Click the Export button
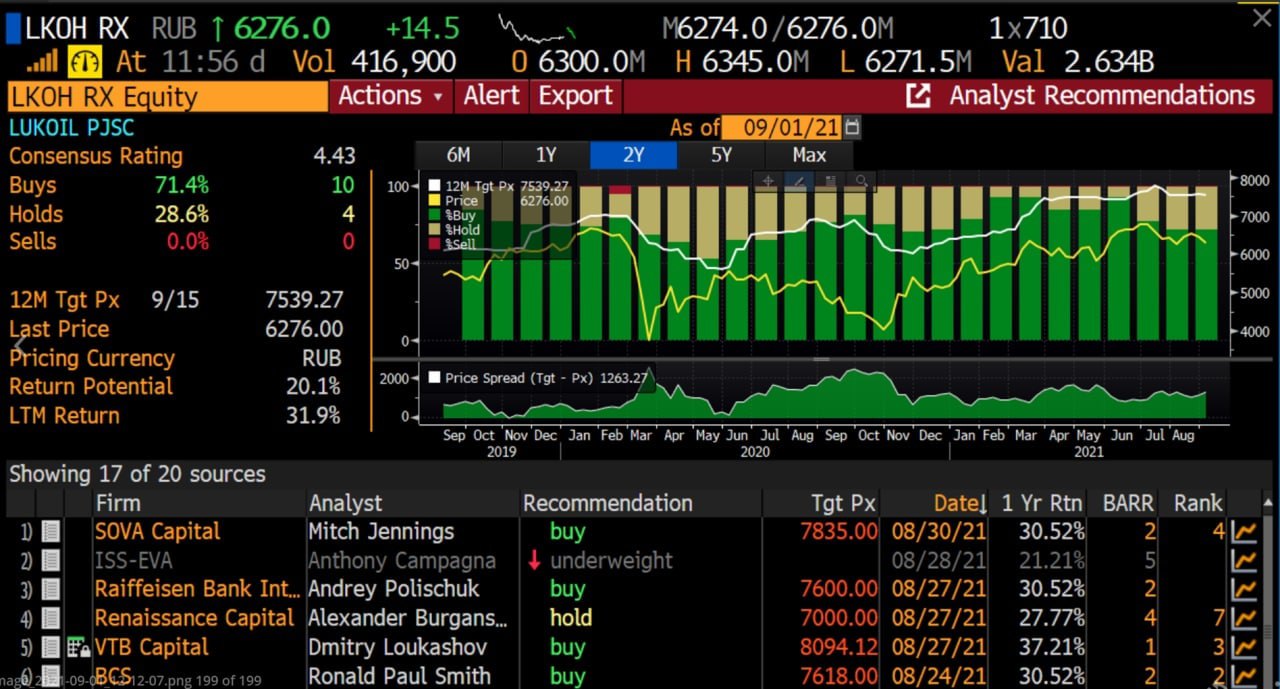 575,96
